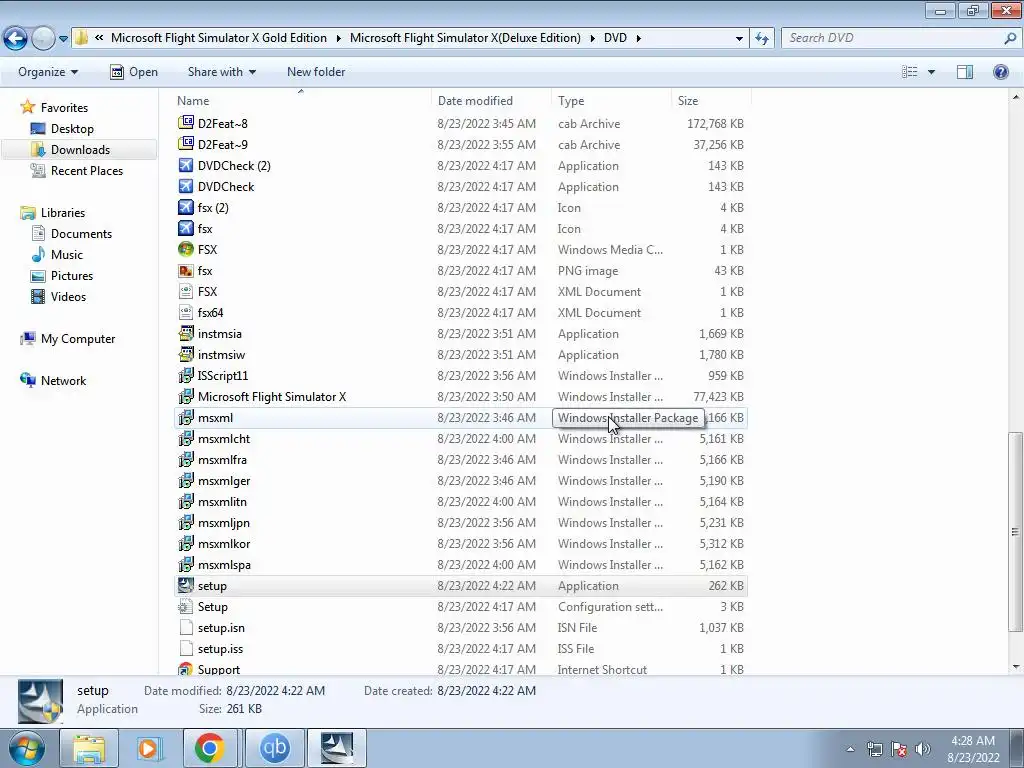
Task: Open Recent Places in Favorites
Action: pos(86,170)
